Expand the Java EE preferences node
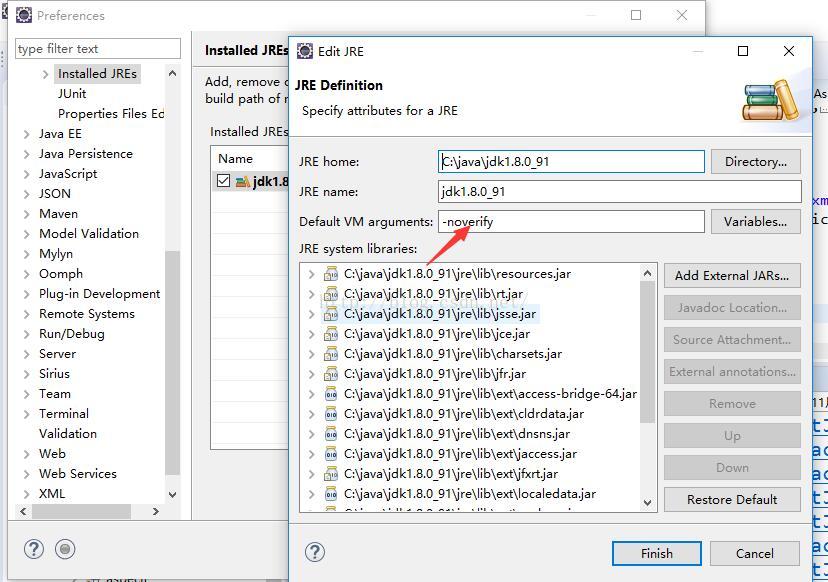Viewport: 828px width, 582px height. [x=26, y=135]
